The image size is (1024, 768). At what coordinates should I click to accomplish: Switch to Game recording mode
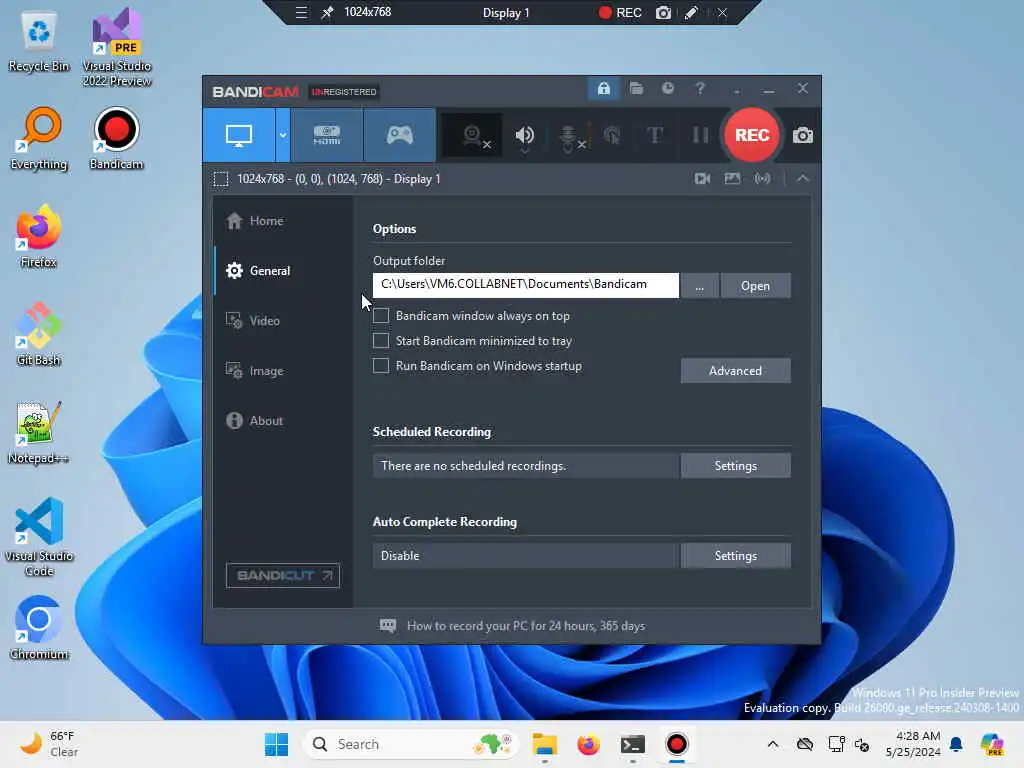point(400,135)
